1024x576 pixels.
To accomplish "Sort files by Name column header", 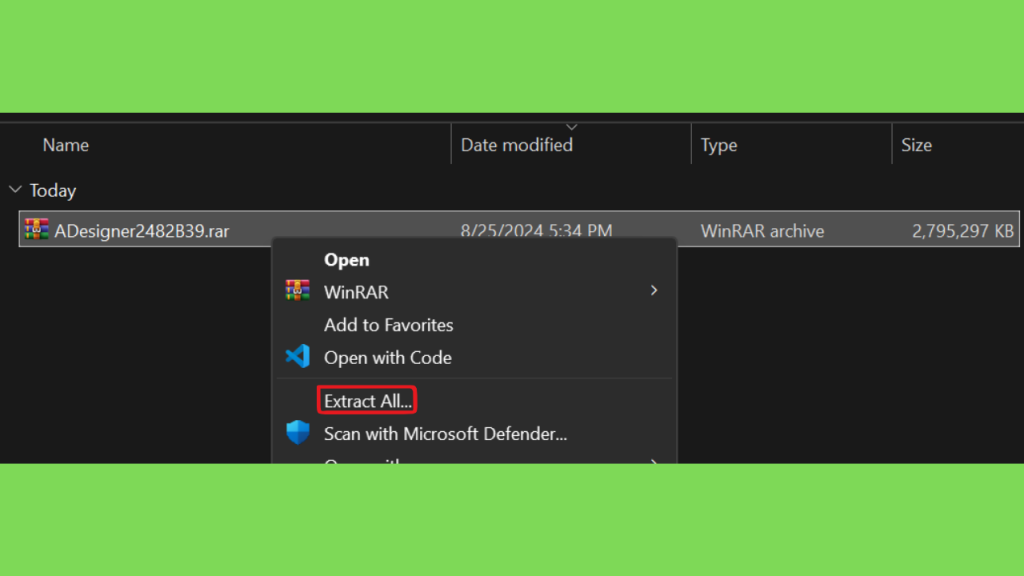I will tap(66, 145).
